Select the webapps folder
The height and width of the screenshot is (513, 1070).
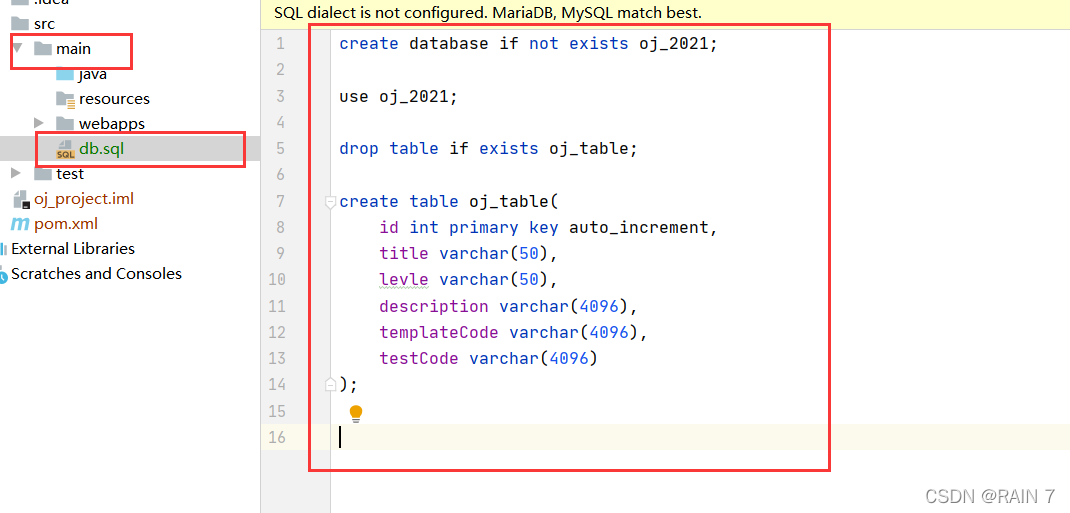click(111, 123)
